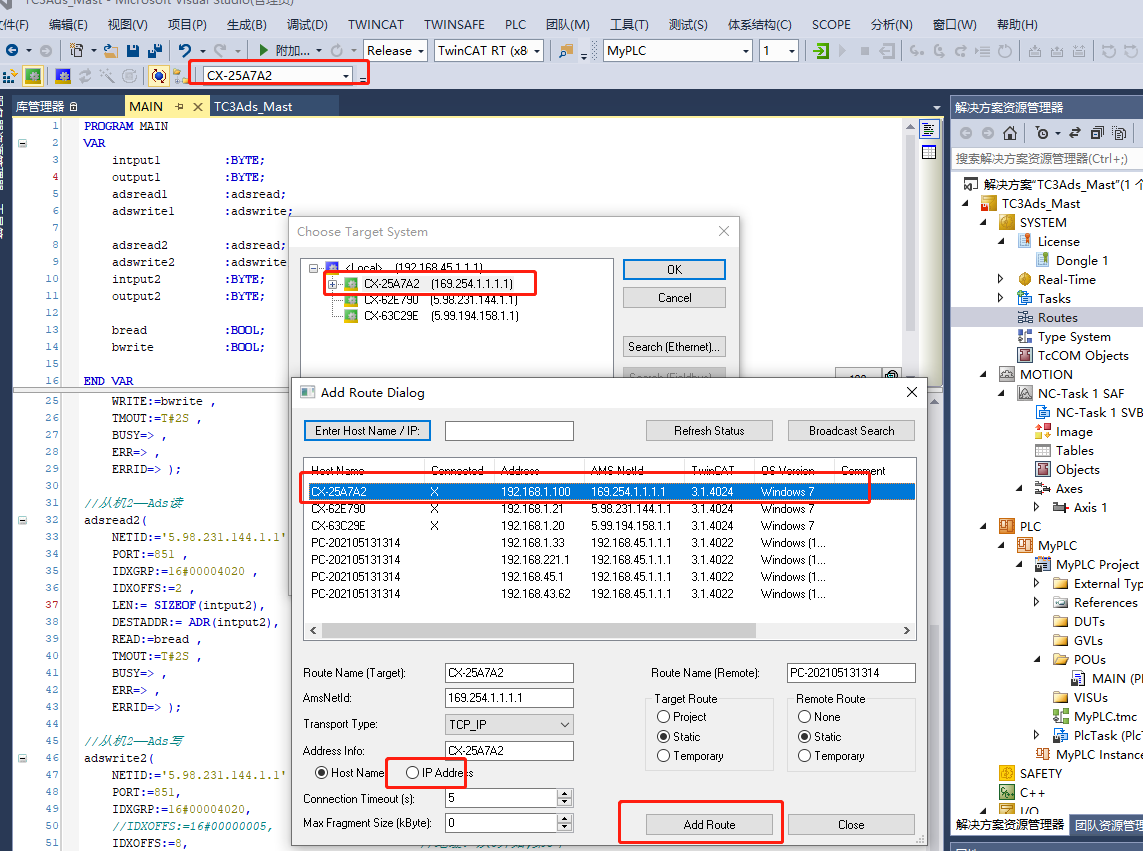
Task: Open the SCOPE menu
Action: (831, 24)
